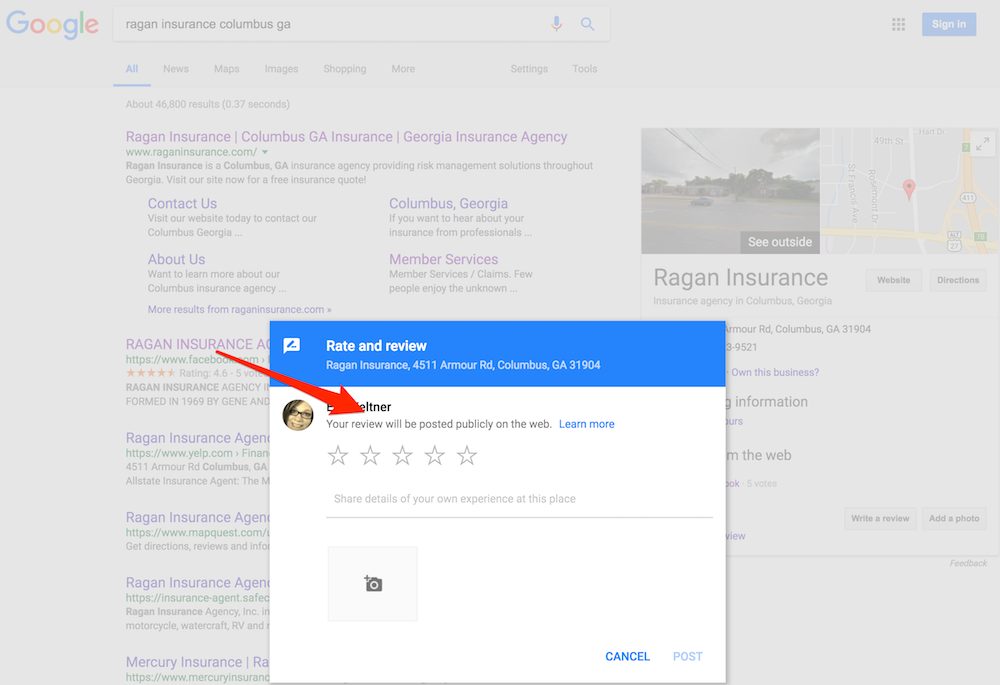Viewport: 1000px width, 685px height.
Task: Click the Add a photo button
Action: coord(954,519)
